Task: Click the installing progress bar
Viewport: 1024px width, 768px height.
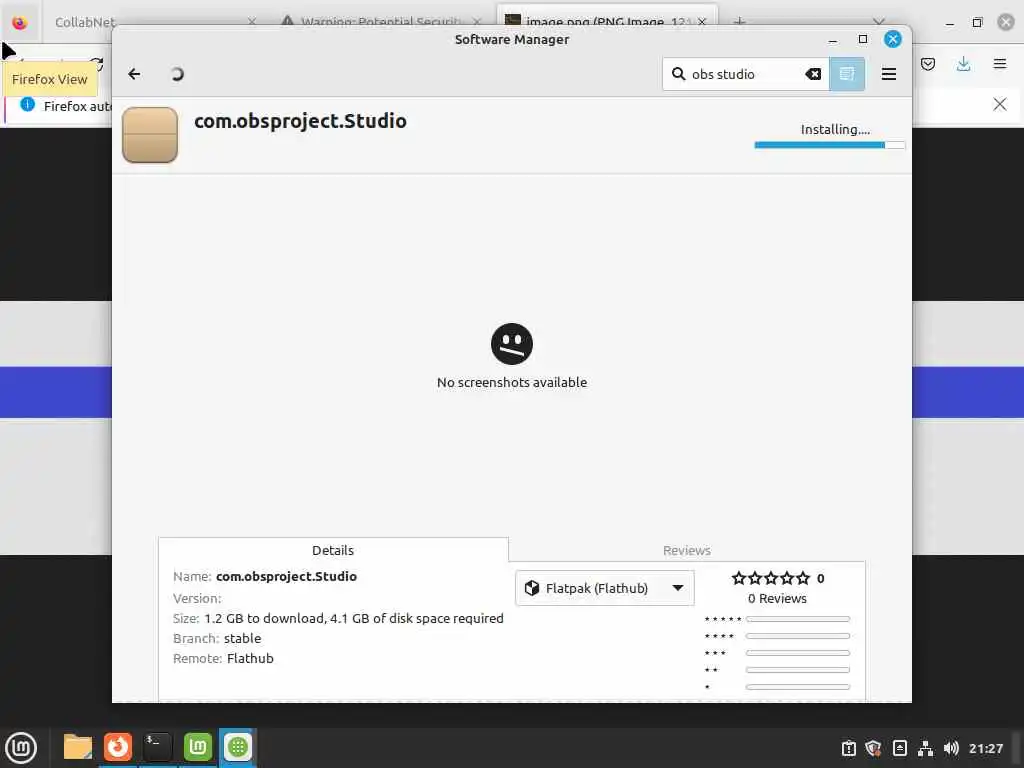Action: 829,145
